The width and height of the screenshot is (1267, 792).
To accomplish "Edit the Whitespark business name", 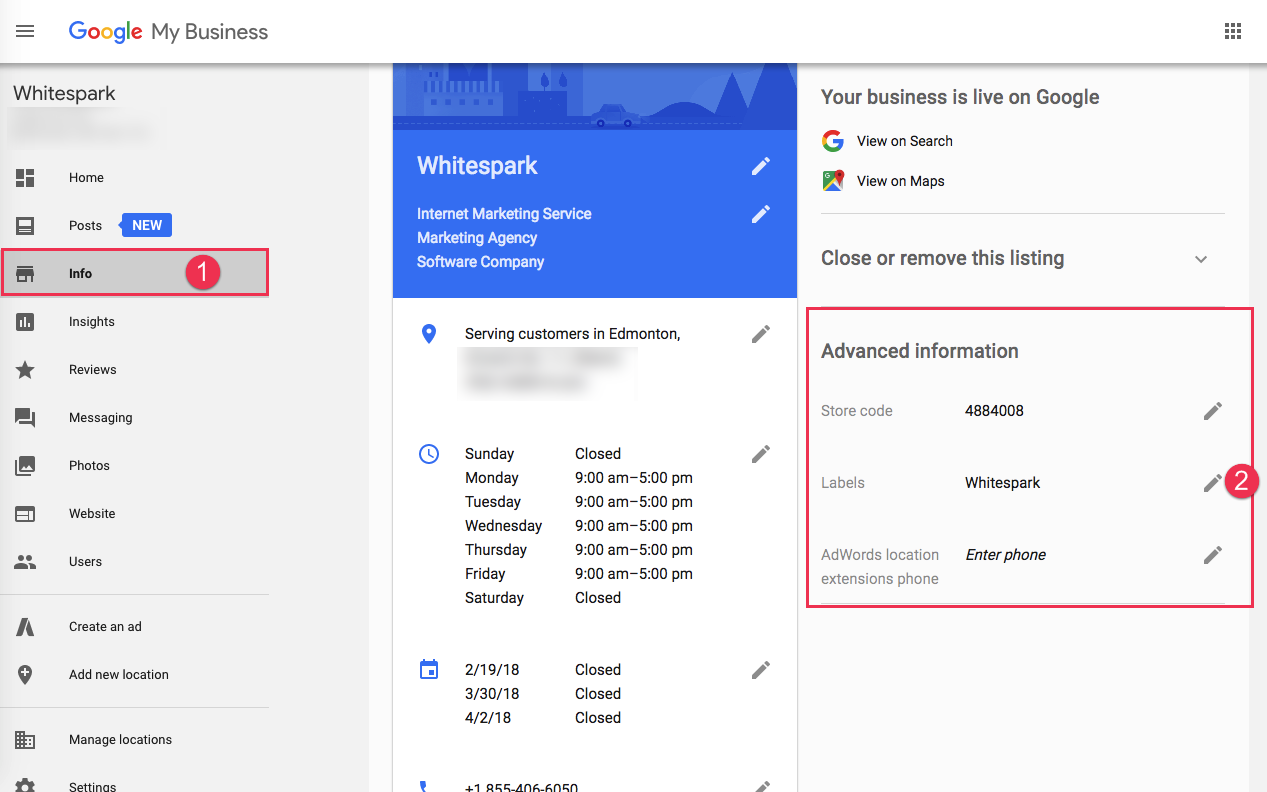I will coord(761,166).
